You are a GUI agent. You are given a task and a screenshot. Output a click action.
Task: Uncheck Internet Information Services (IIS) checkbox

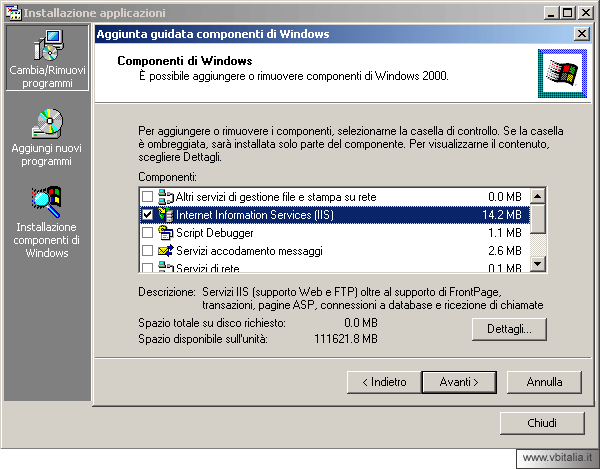(x=147, y=215)
